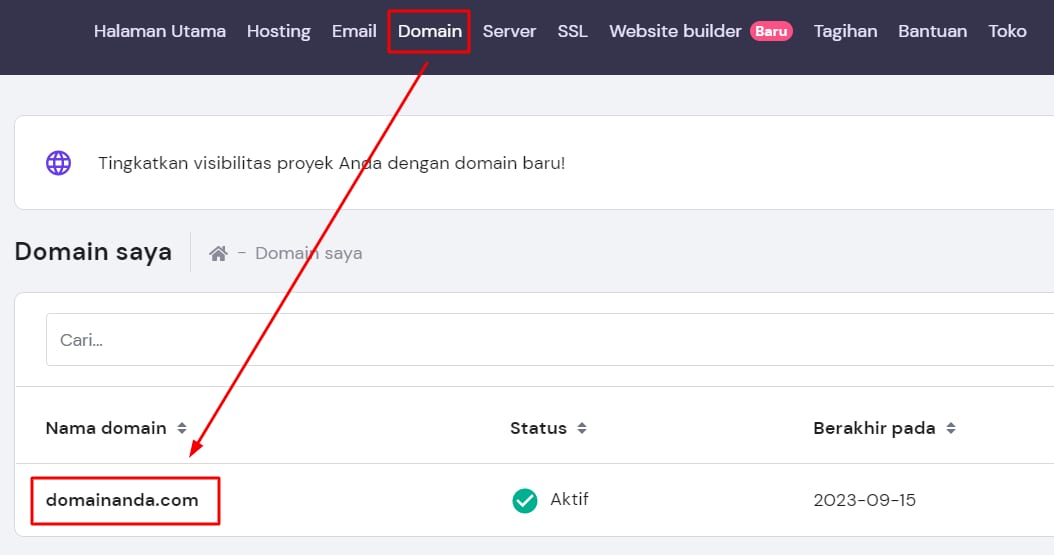Select the Domain menu item
The image size is (1054, 555).
pyautogui.click(x=430, y=31)
